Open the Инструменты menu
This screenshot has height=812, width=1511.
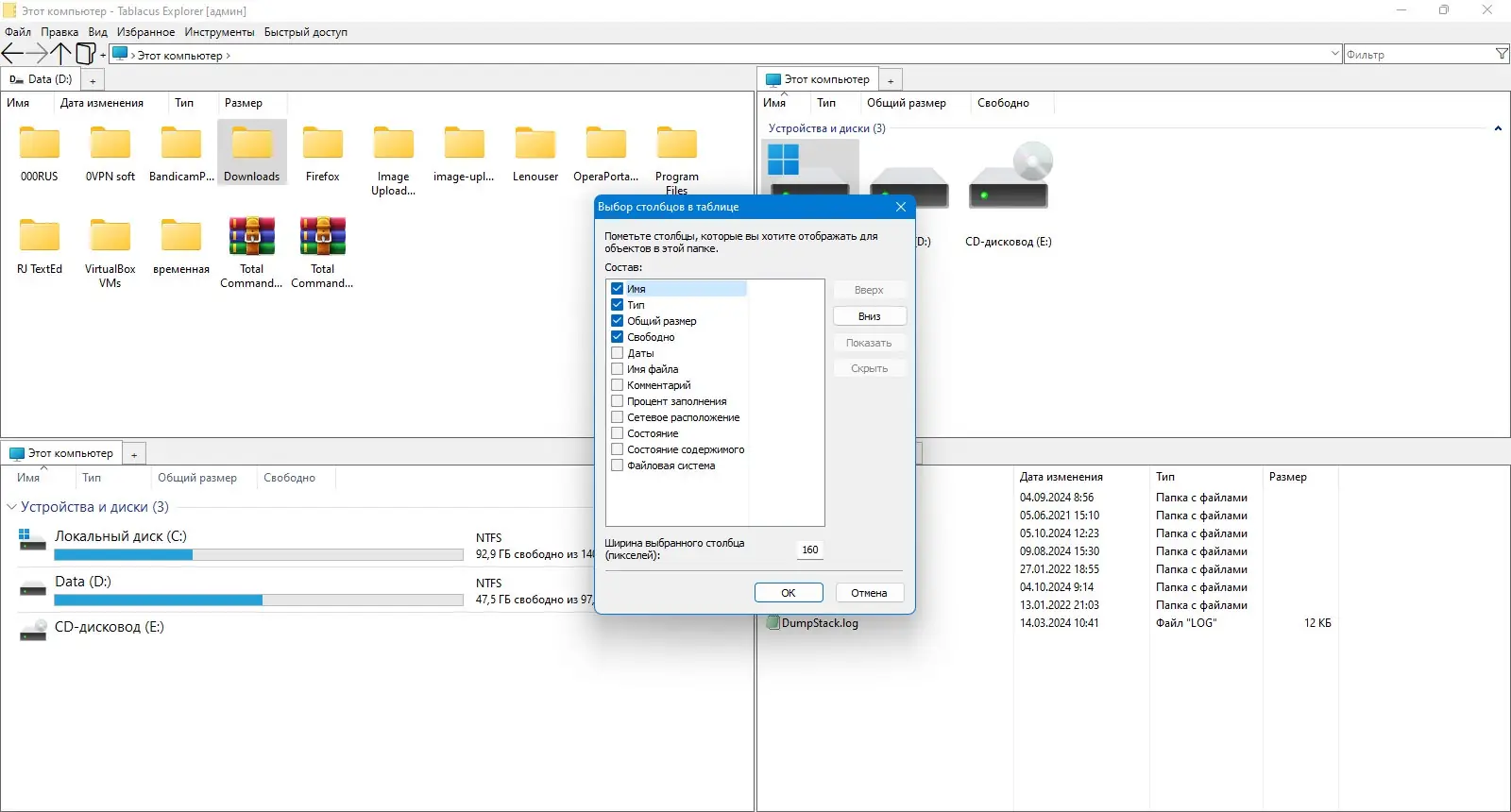(220, 32)
